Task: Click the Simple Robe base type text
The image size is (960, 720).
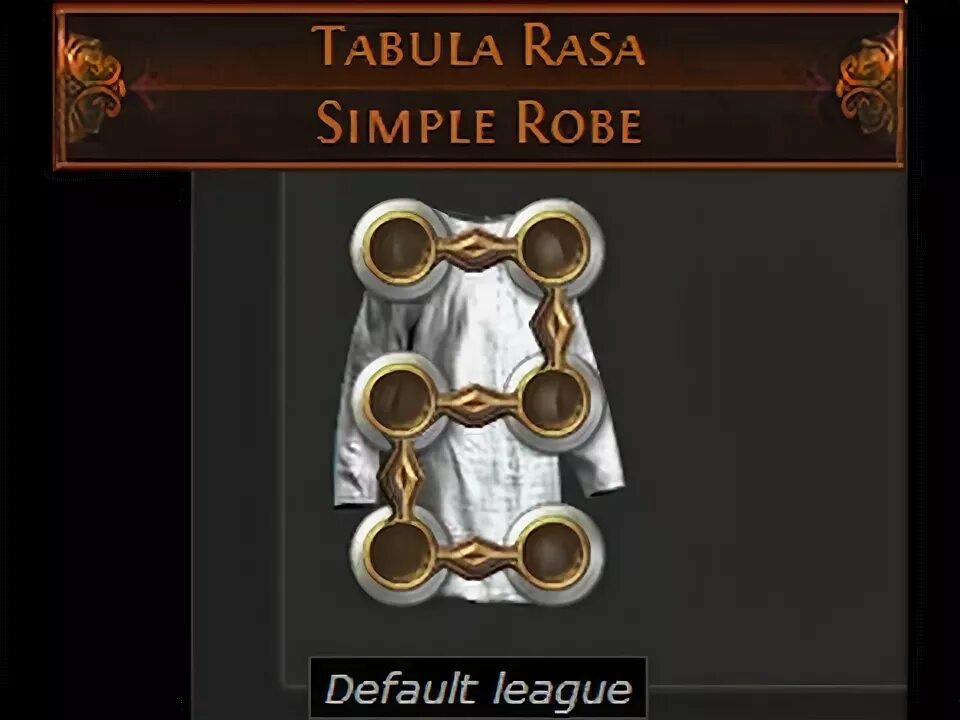Action: 479,122
